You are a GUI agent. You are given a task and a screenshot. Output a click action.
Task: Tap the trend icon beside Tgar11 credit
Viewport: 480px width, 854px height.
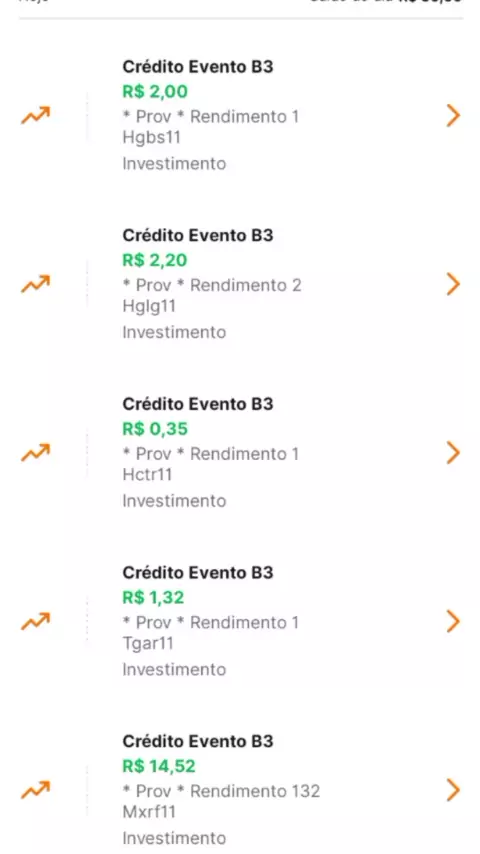tap(35, 621)
